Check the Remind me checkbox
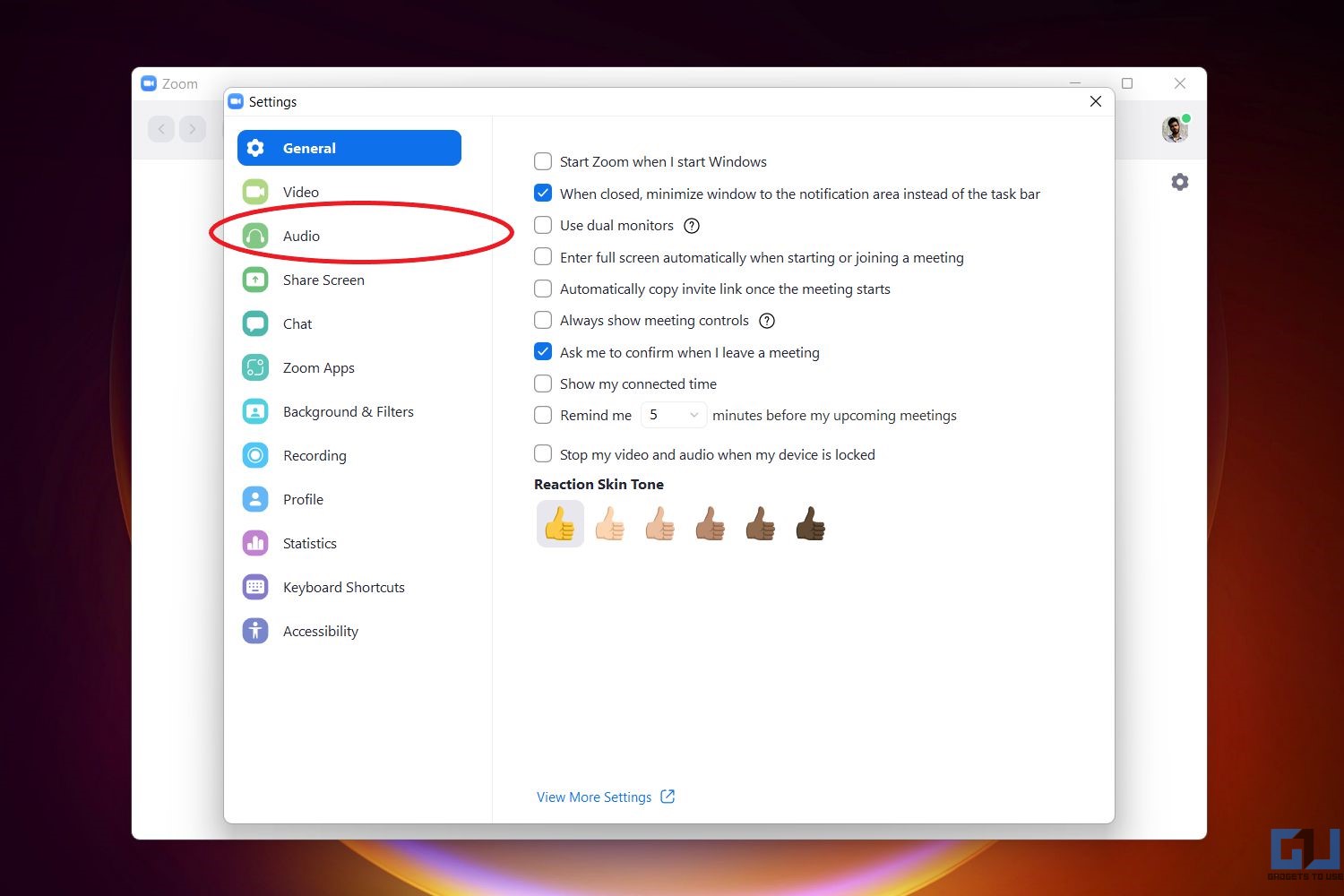Screen dimensions: 1344x896 [543, 415]
